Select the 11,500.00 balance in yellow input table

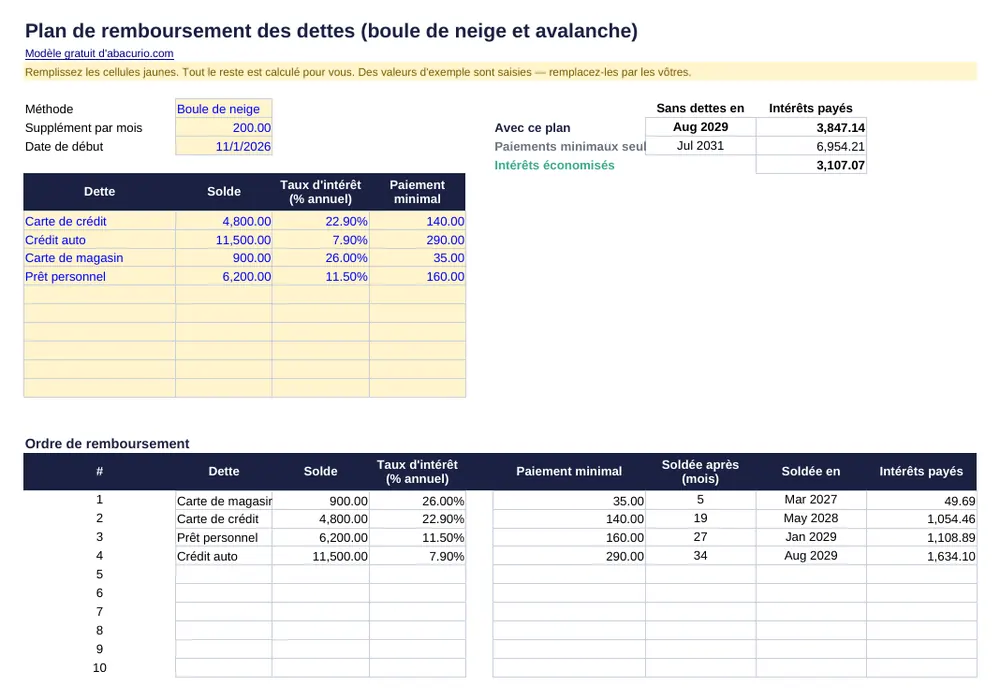pos(224,240)
